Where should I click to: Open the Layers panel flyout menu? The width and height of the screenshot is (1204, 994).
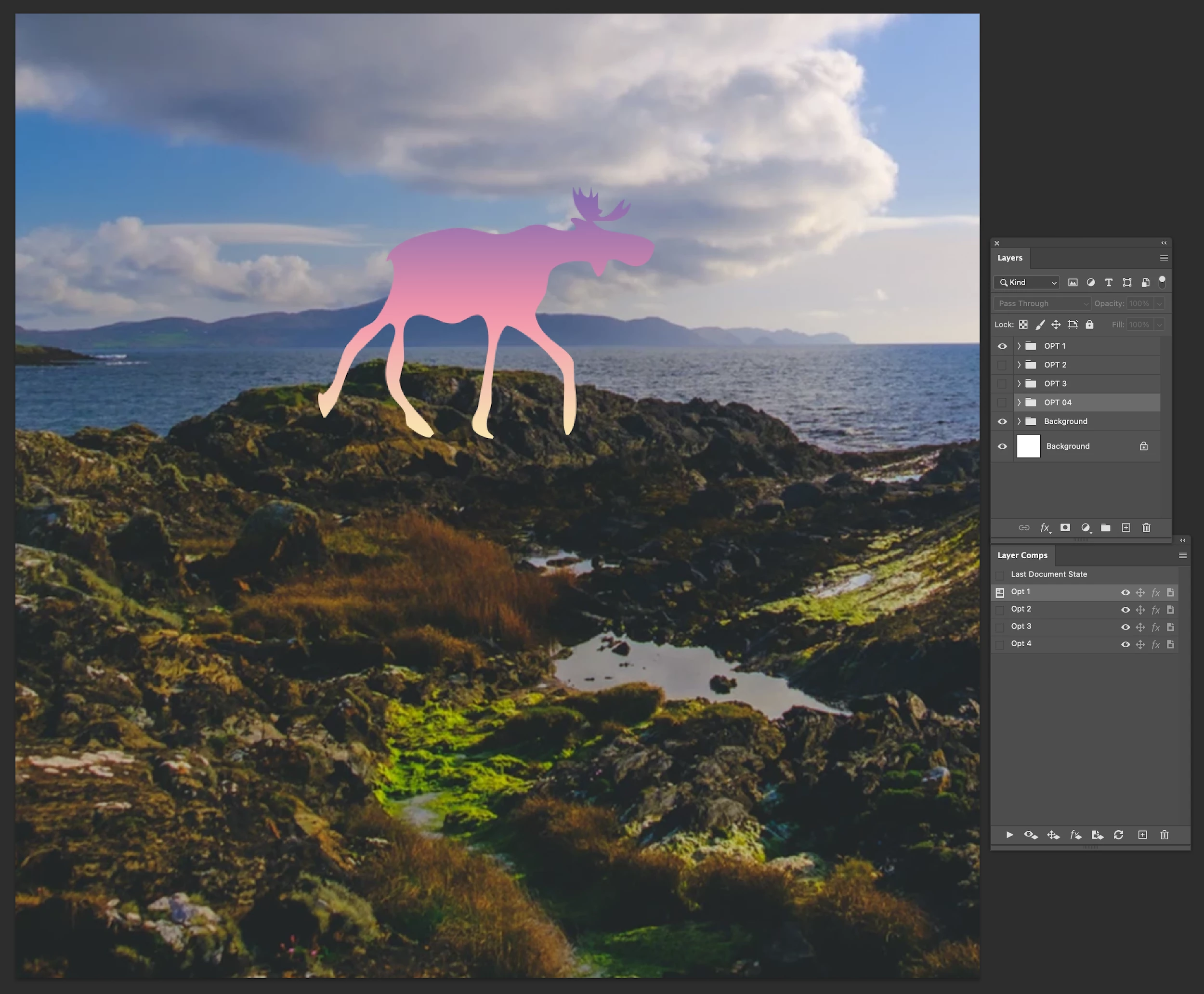pos(1164,258)
